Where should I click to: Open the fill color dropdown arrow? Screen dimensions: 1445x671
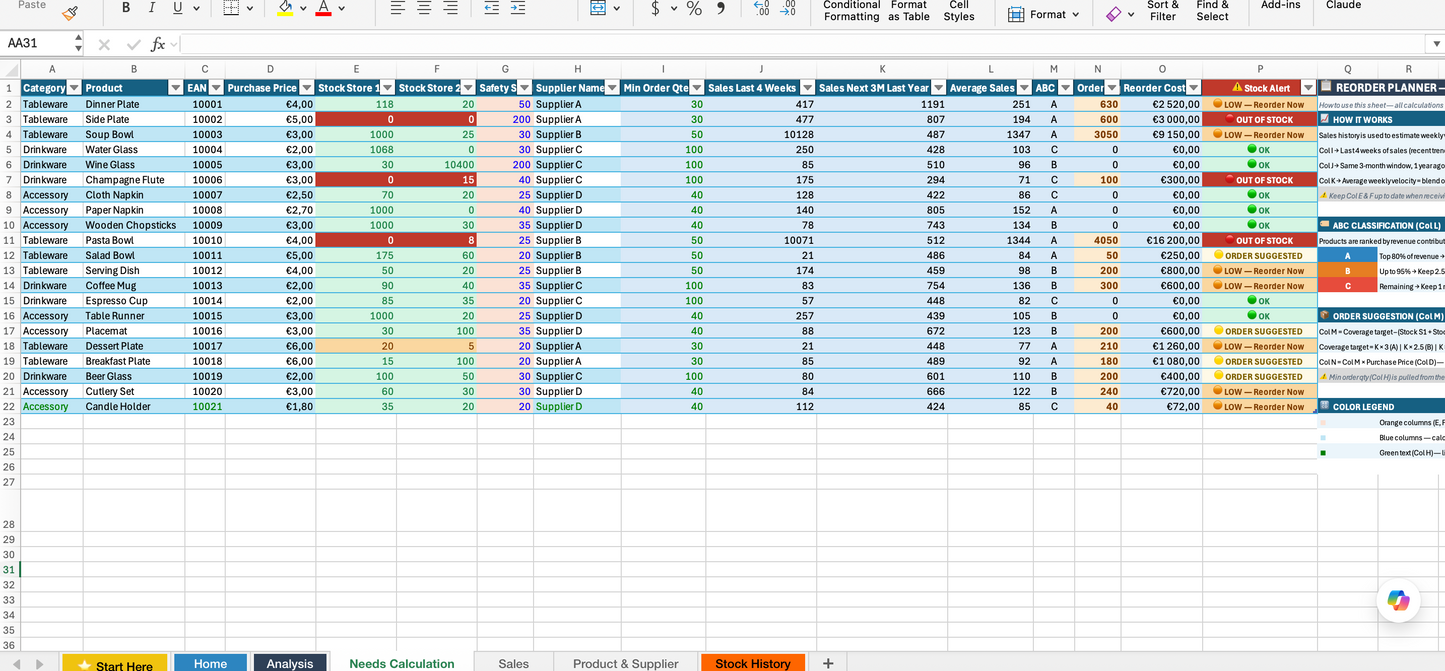point(303,9)
